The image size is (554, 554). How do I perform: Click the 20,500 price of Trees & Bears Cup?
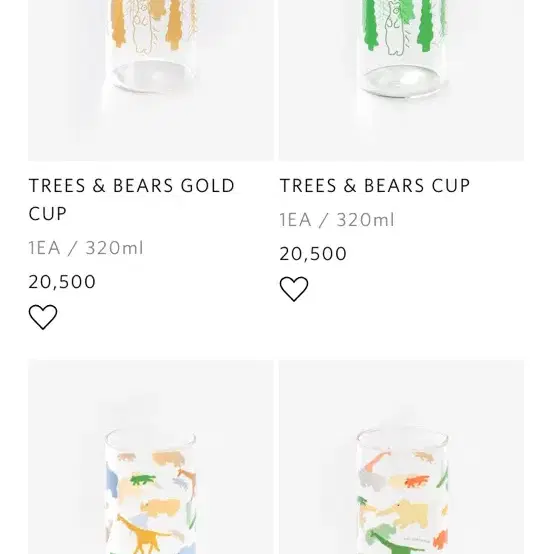click(x=313, y=253)
